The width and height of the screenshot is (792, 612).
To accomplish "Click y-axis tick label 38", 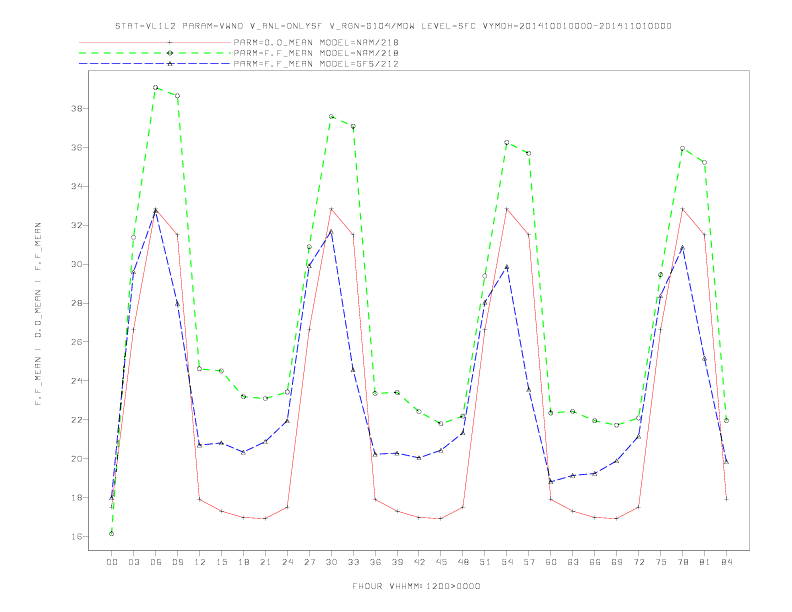I will (77, 109).
